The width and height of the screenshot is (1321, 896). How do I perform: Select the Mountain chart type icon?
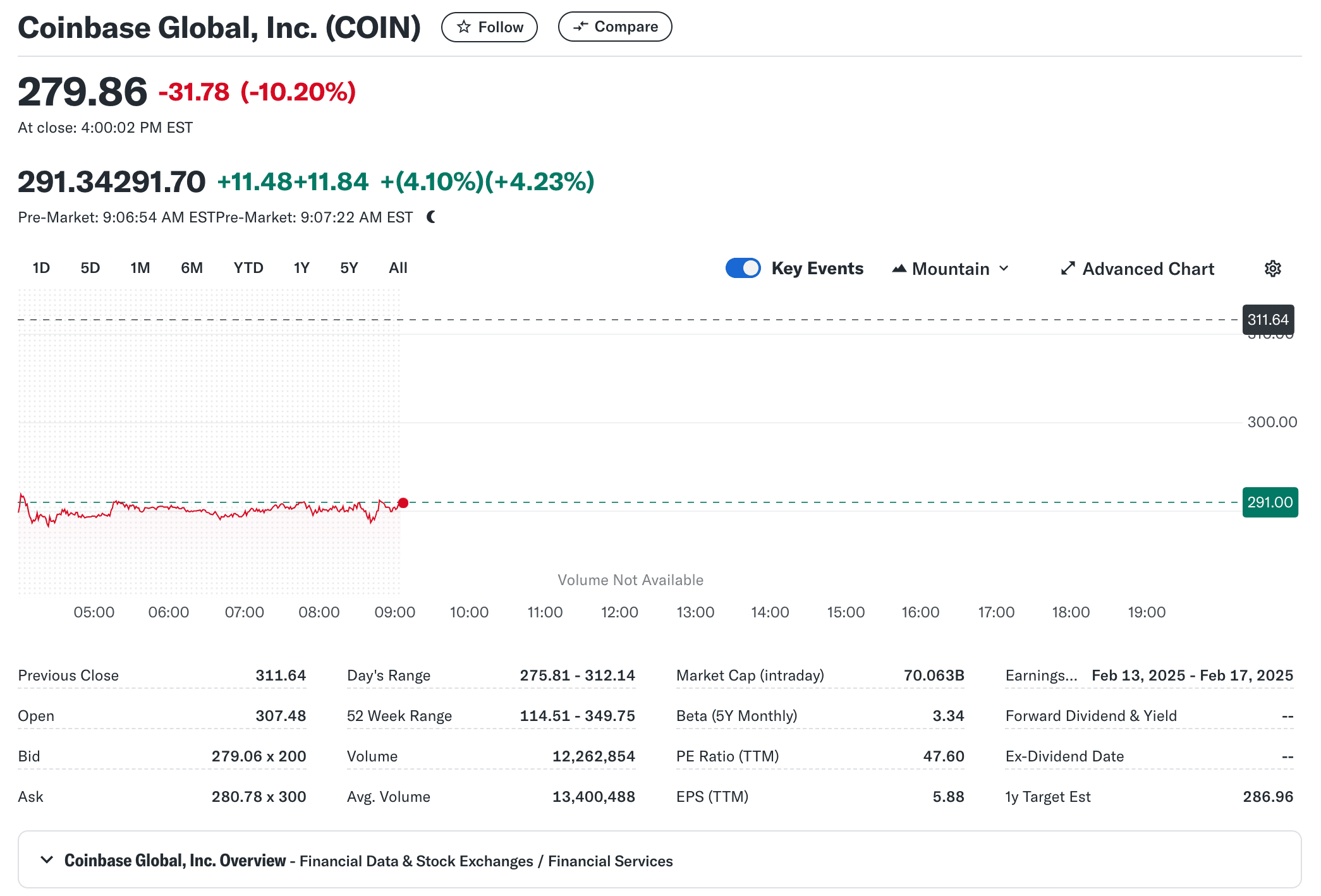click(900, 269)
